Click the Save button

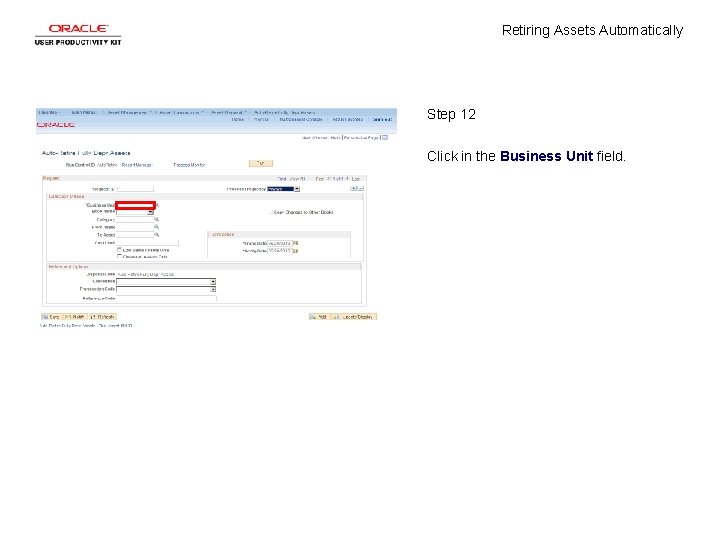pyautogui.click(x=51, y=317)
